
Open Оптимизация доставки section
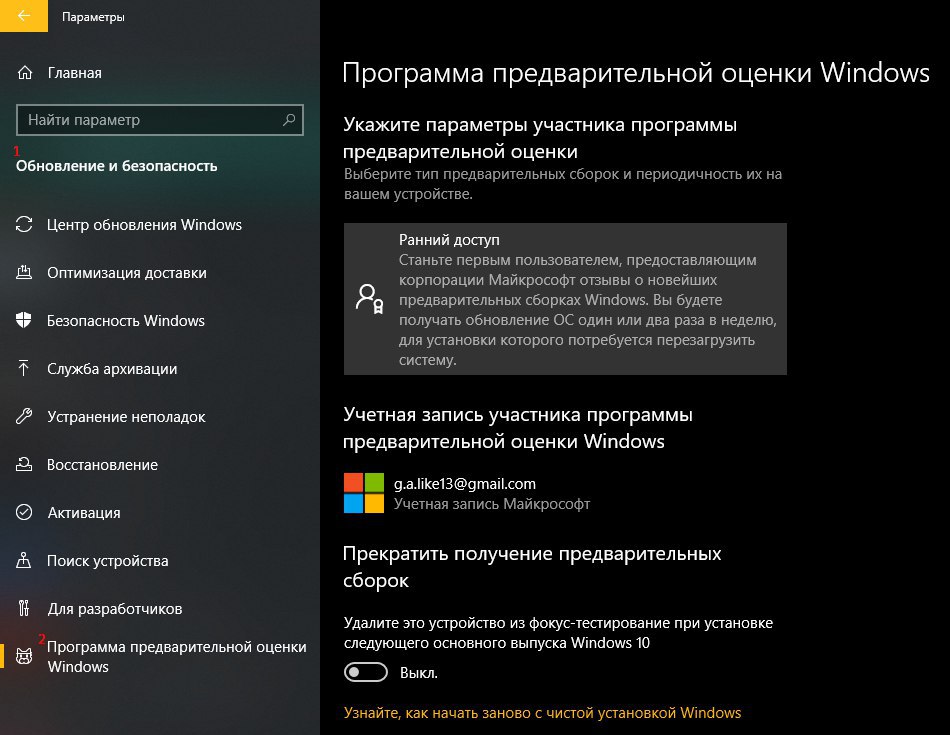pyautogui.click(x=127, y=273)
